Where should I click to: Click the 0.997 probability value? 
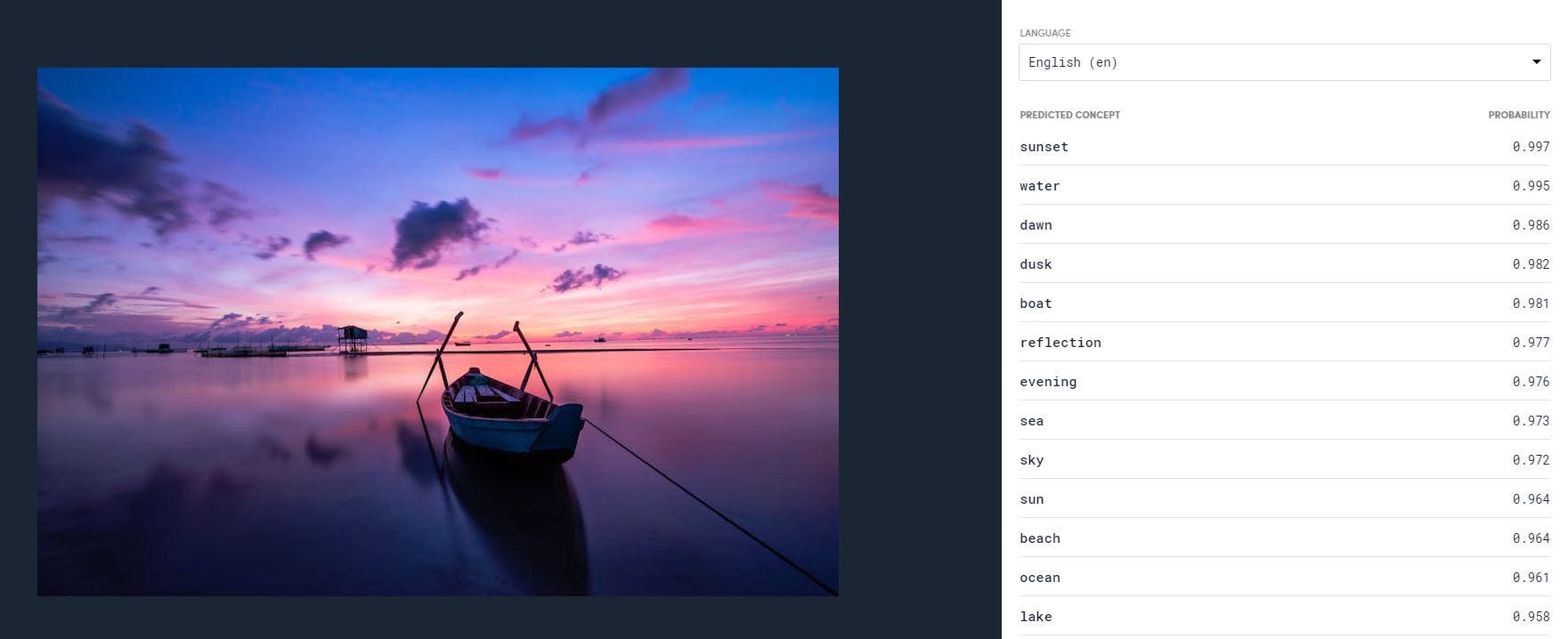(1531, 147)
